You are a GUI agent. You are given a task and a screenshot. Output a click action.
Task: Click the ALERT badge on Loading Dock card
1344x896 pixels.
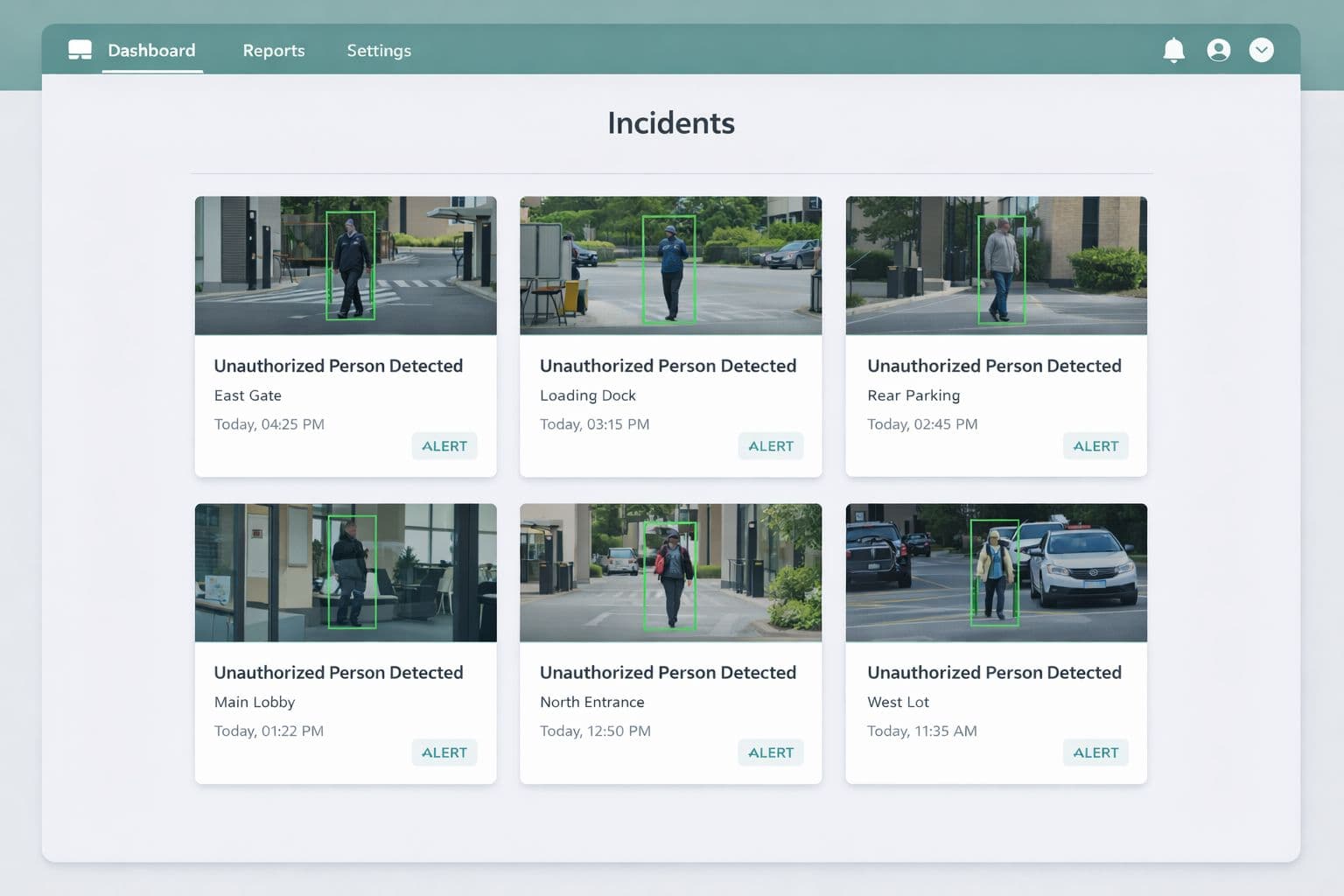tap(770, 445)
